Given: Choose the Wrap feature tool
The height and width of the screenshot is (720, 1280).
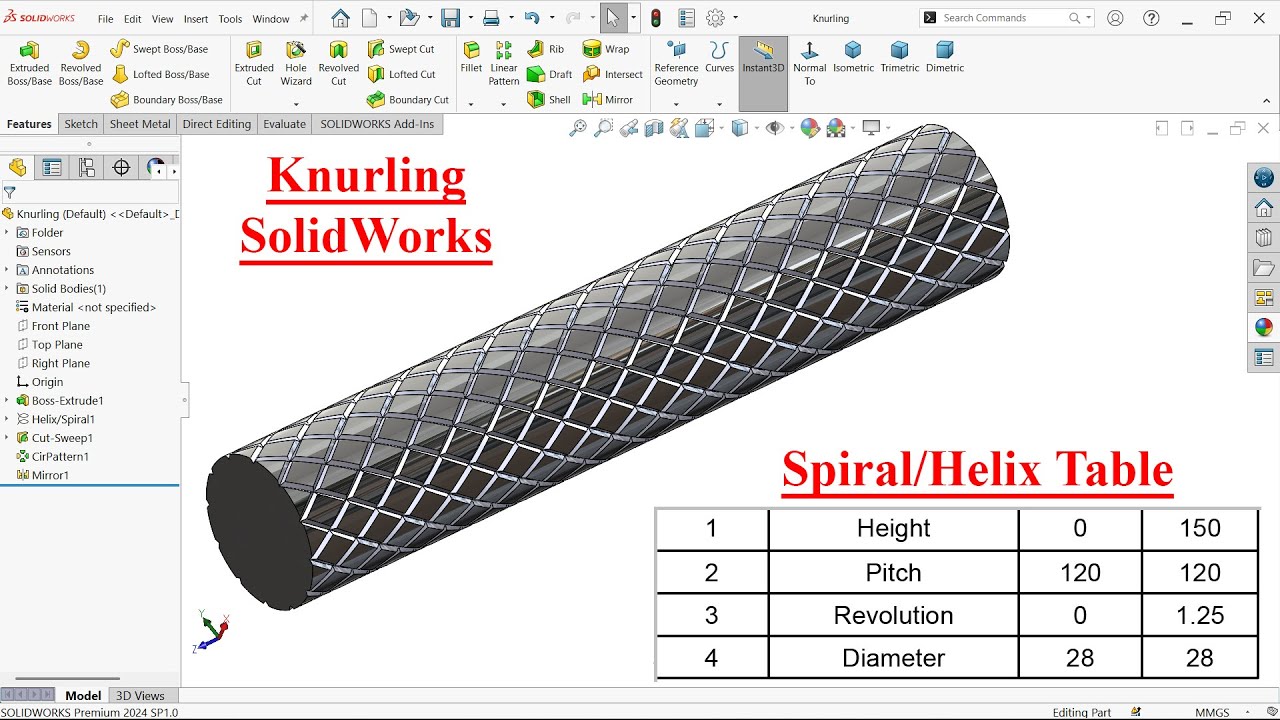Looking at the screenshot, I should click(607, 49).
